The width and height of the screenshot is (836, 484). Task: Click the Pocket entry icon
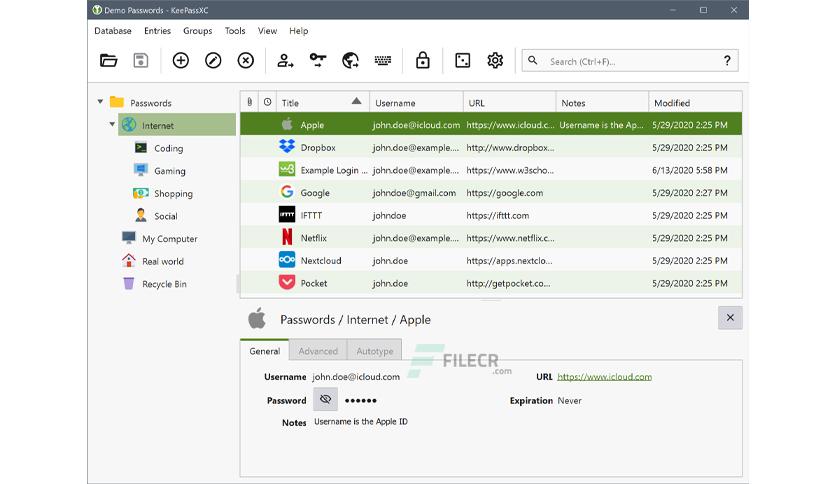pos(287,283)
